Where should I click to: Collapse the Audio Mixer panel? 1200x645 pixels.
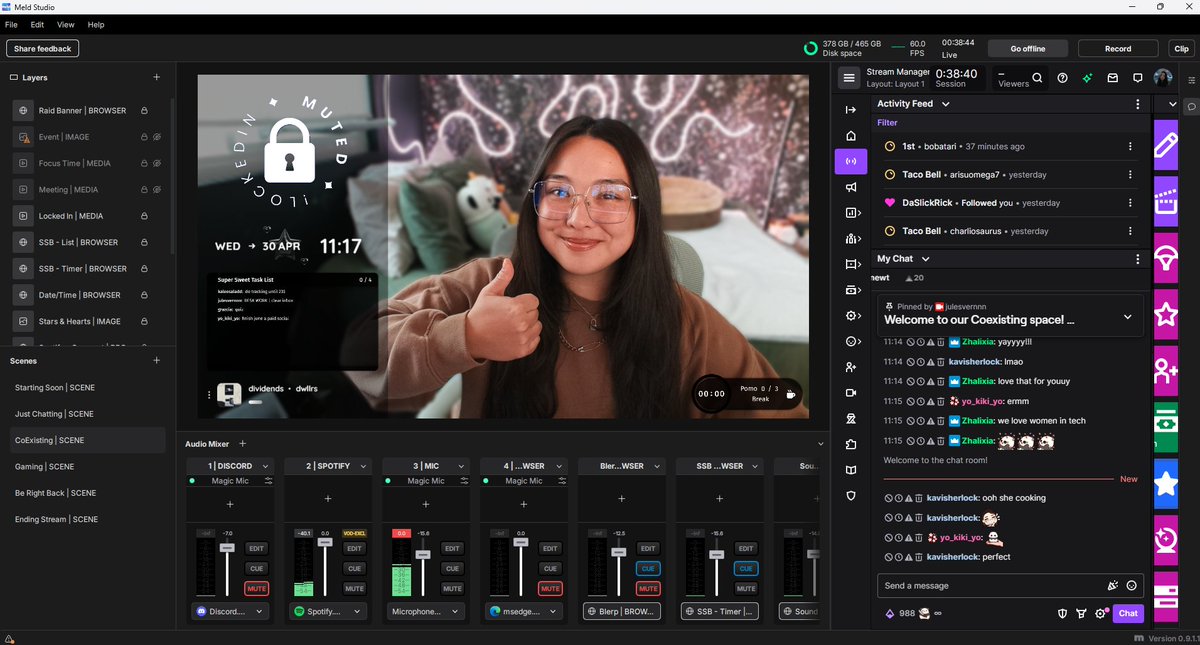tap(821, 443)
